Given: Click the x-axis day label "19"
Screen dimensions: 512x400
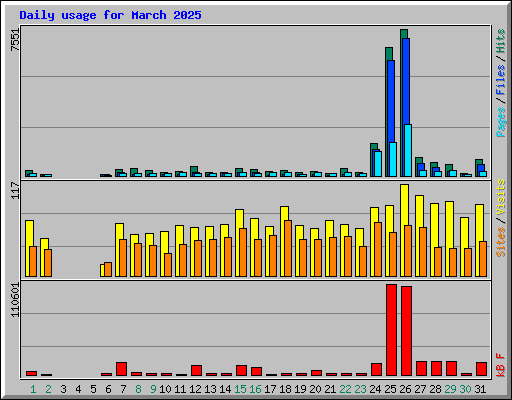Looking at the screenshot, I should coord(300,389).
